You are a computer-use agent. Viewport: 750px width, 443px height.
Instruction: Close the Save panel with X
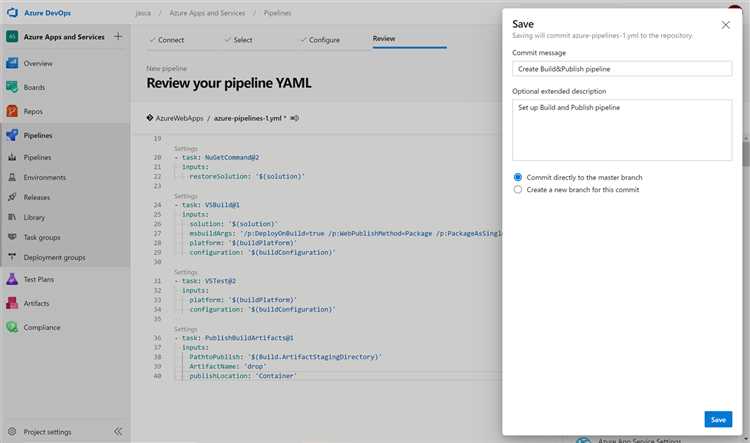coord(726,25)
